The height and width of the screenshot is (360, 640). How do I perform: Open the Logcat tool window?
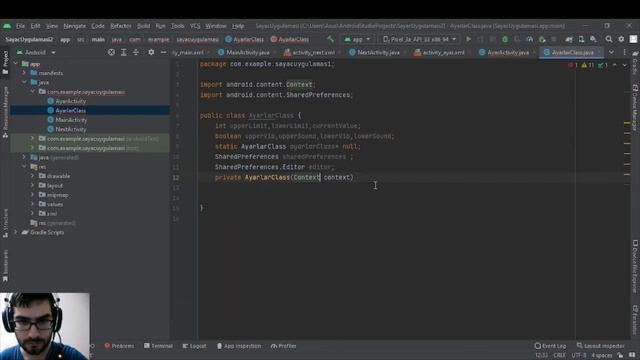(x=194, y=346)
